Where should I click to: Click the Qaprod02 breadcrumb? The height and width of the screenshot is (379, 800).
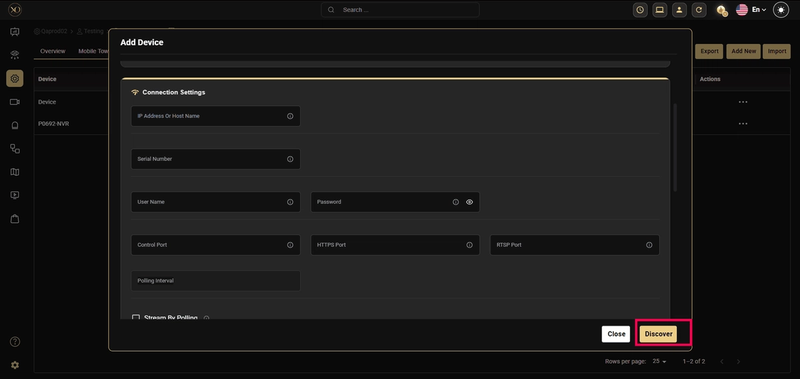click(51, 31)
